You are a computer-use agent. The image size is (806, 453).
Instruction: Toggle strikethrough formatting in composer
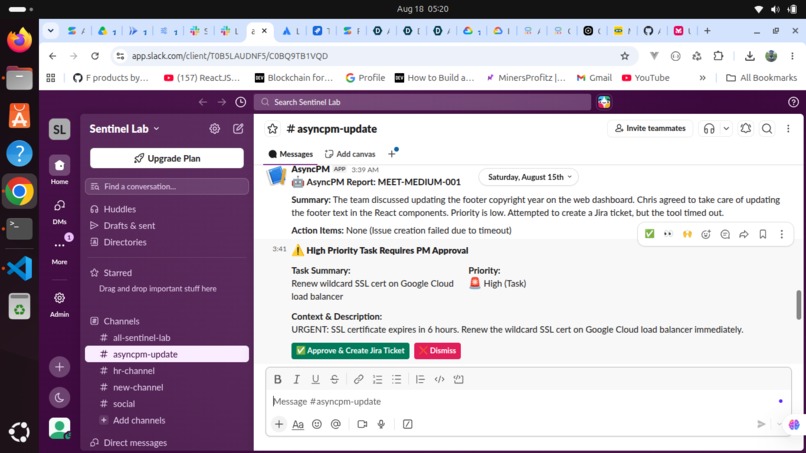click(334, 379)
